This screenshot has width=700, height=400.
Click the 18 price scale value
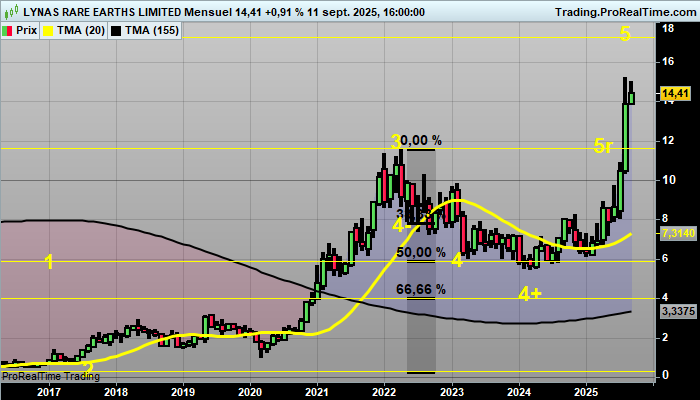[668, 29]
